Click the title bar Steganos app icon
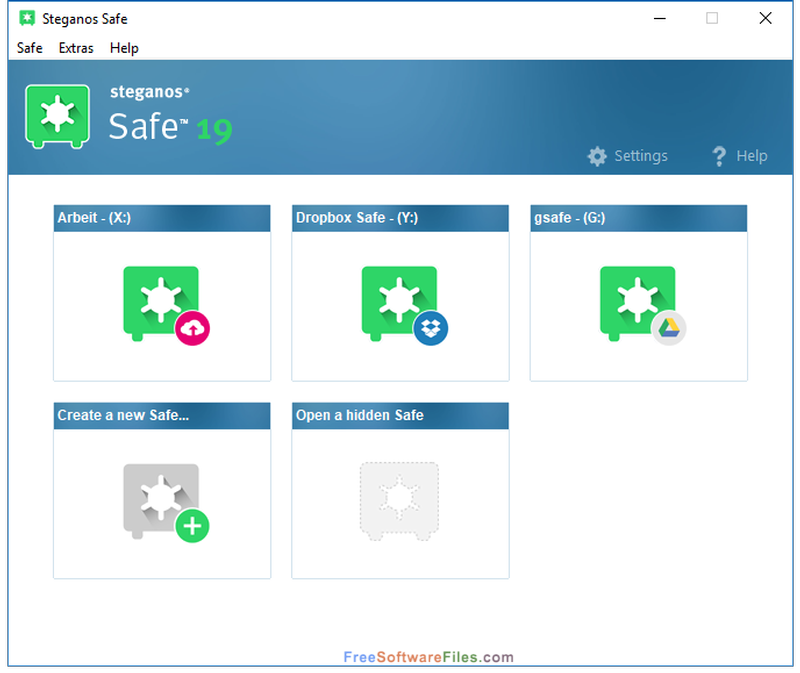 click(x=27, y=18)
